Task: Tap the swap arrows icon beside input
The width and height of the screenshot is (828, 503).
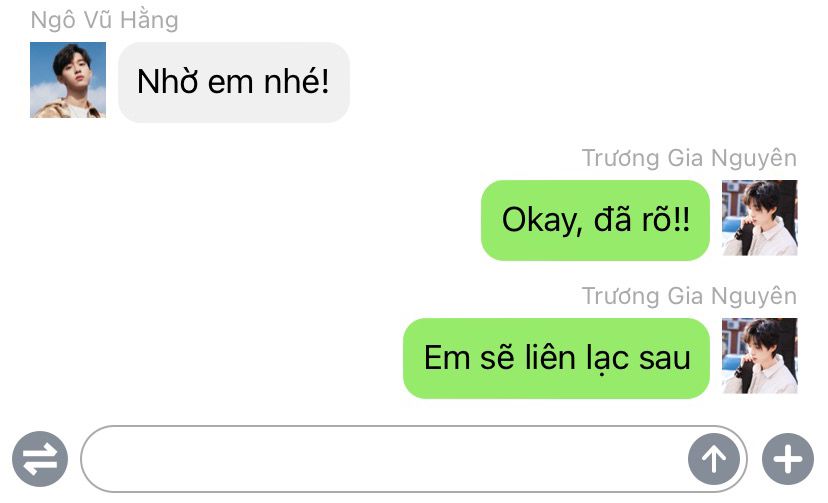Action: 40,459
